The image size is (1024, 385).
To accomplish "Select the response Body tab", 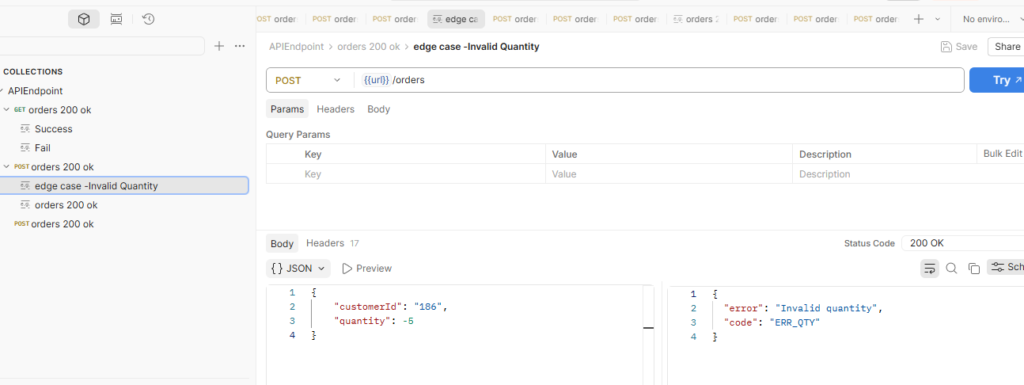I will click(282, 243).
